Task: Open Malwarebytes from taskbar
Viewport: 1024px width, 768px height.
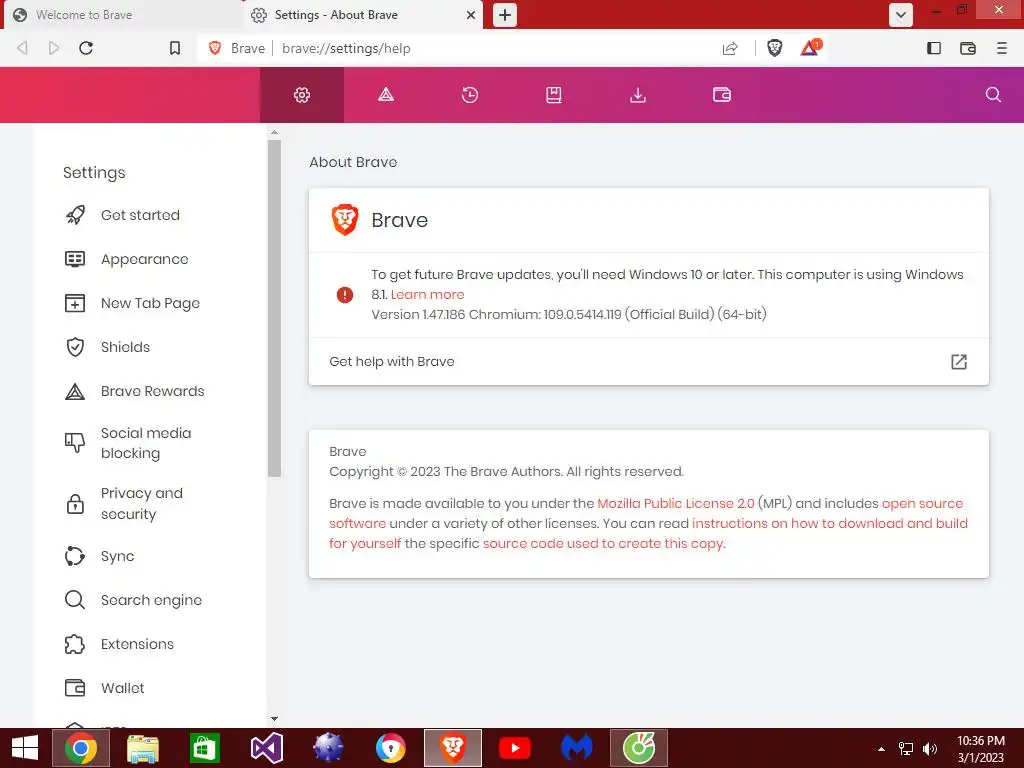Action: click(x=577, y=748)
